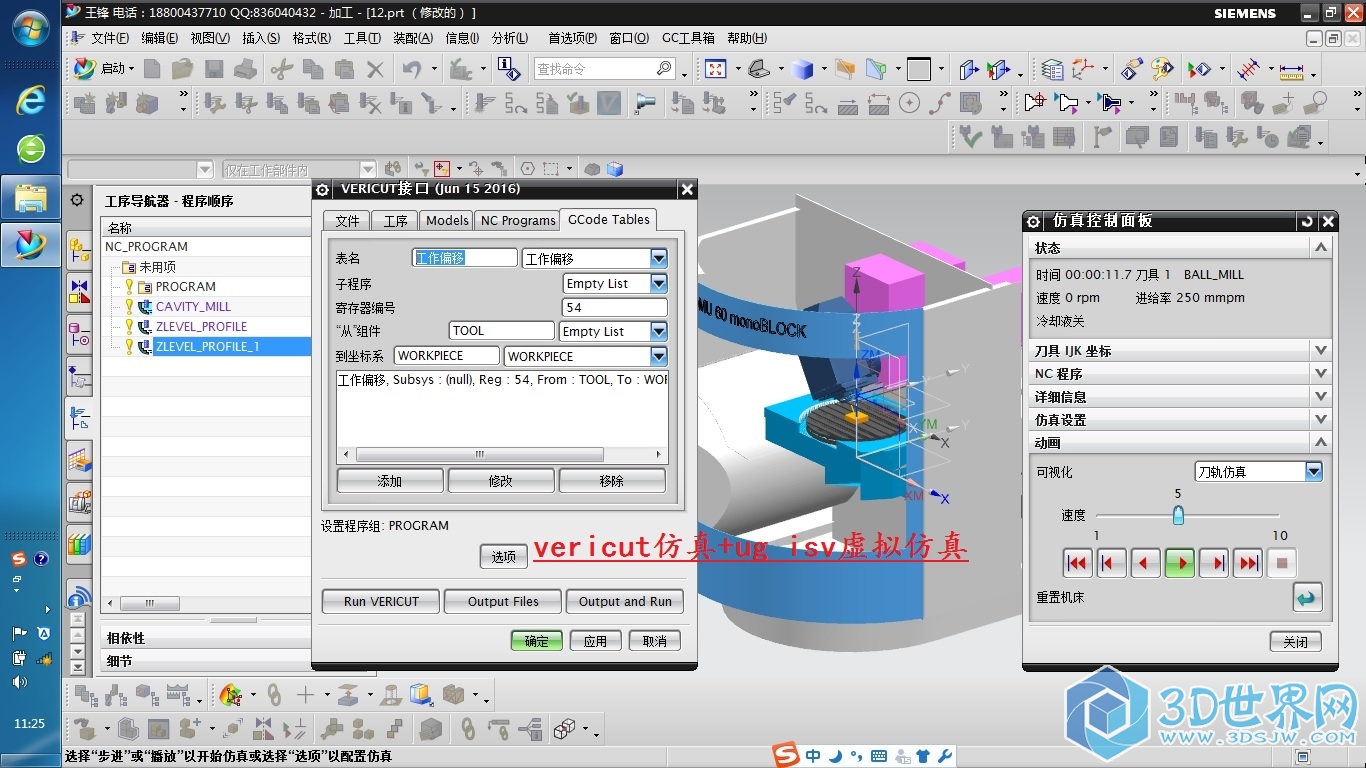
Task: Open the subsystem Empty List dropdown
Action: point(658,284)
